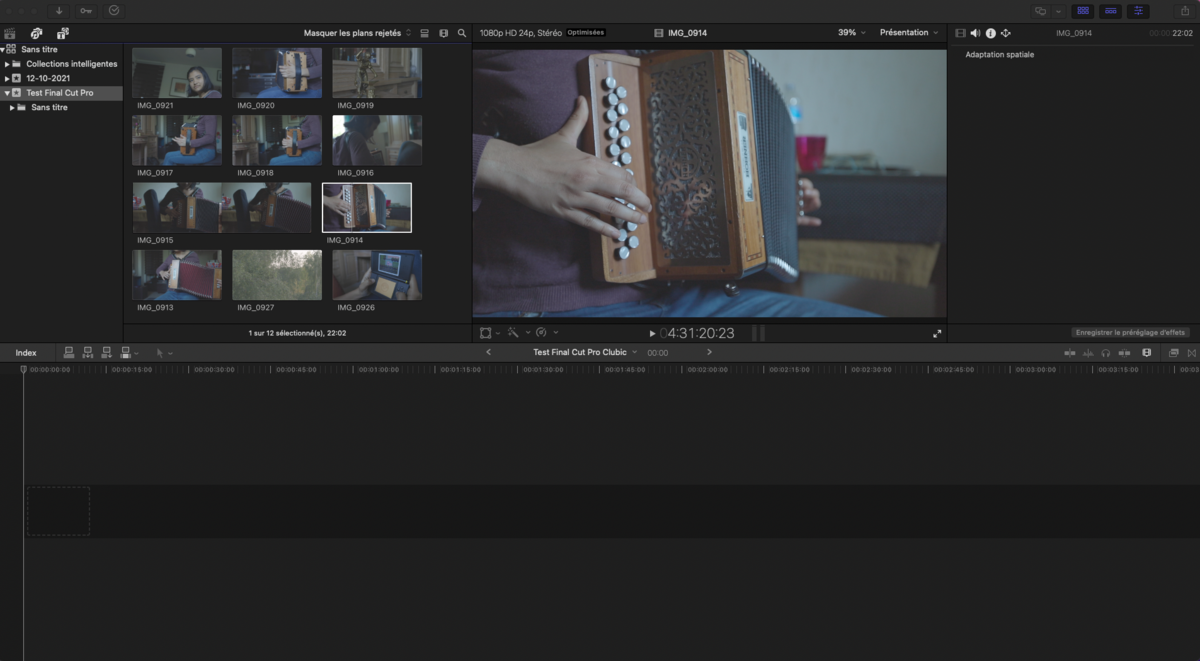Open the Info inspector icon
This screenshot has height=661, width=1200.
[991, 33]
